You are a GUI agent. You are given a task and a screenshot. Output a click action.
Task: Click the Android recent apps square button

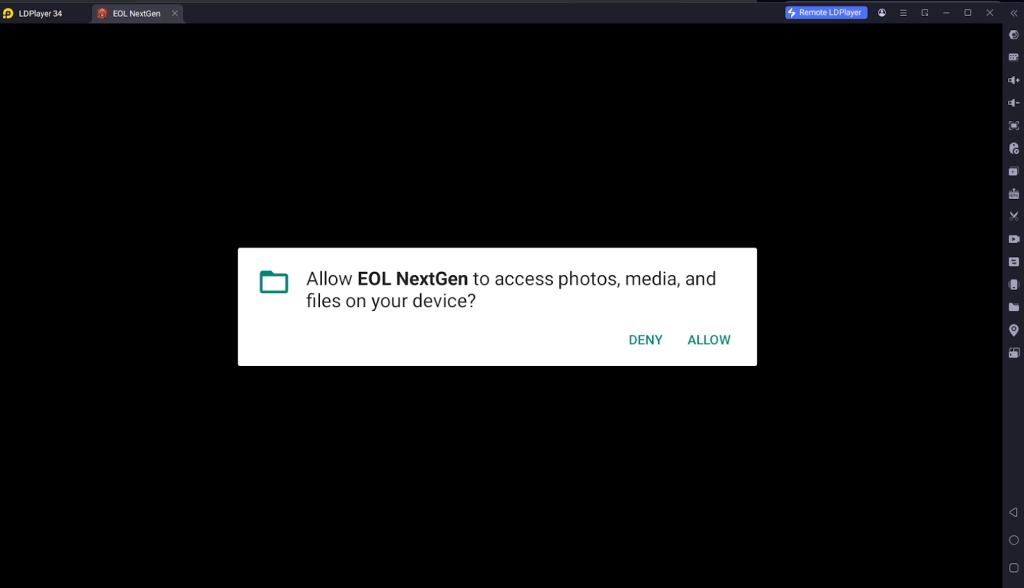click(1014, 568)
